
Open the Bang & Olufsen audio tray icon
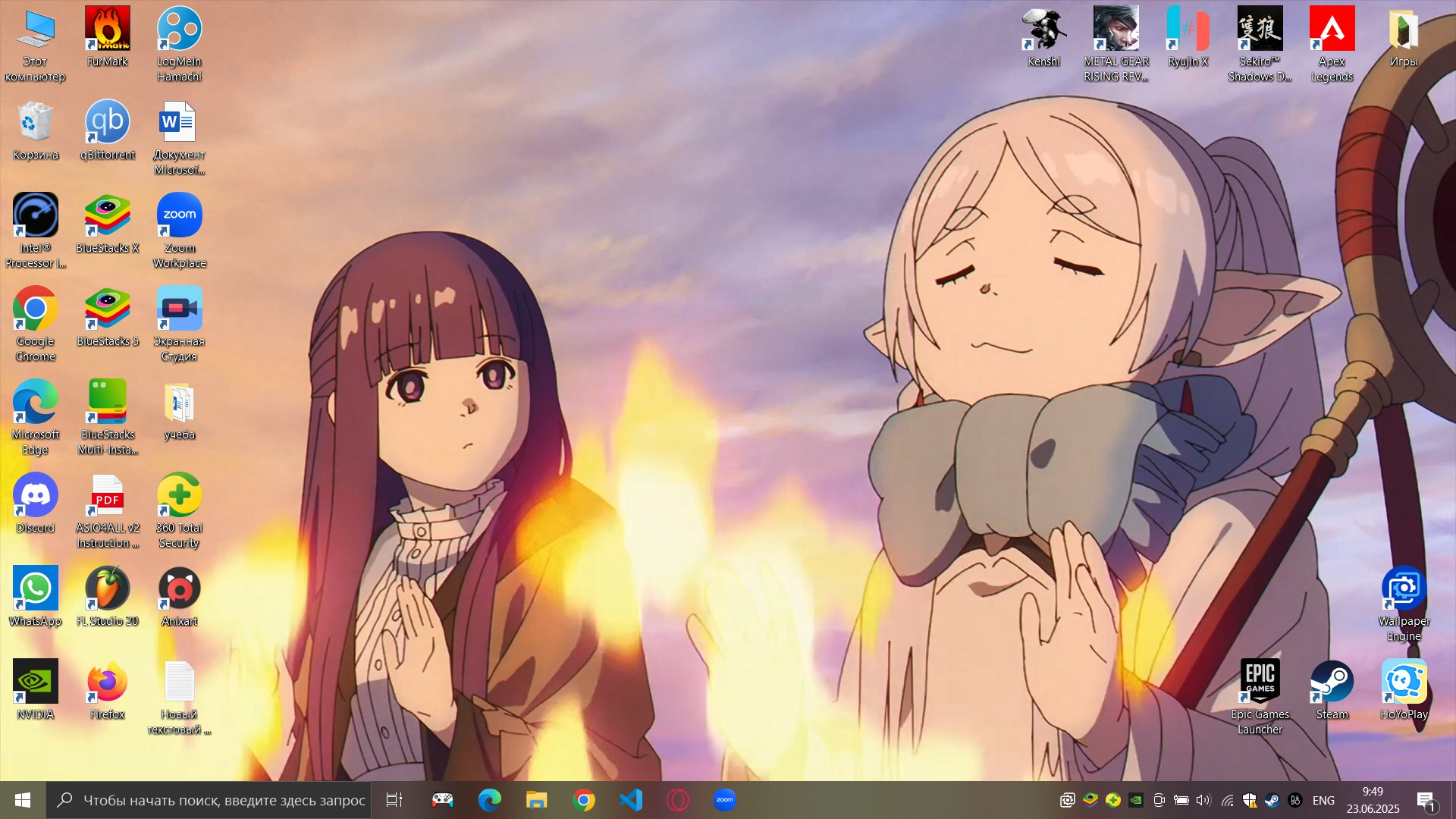(1294, 800)
